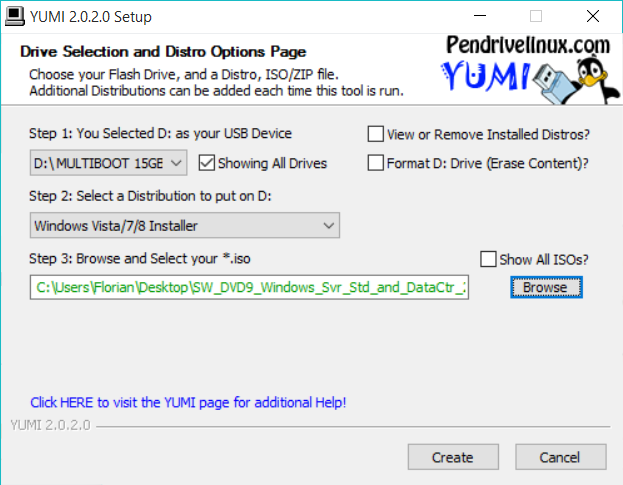Expand the Windows Vista/7/8 Installer distribution dropdown

click(185, 225)
